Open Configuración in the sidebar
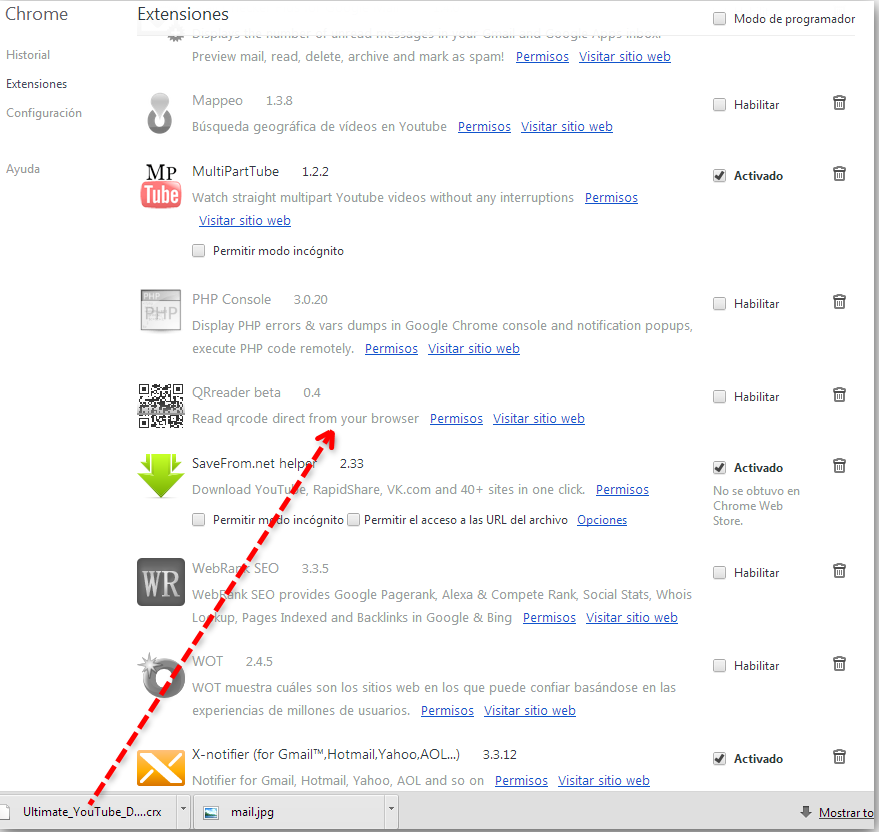The image size is (879, 832). point(44,113)
